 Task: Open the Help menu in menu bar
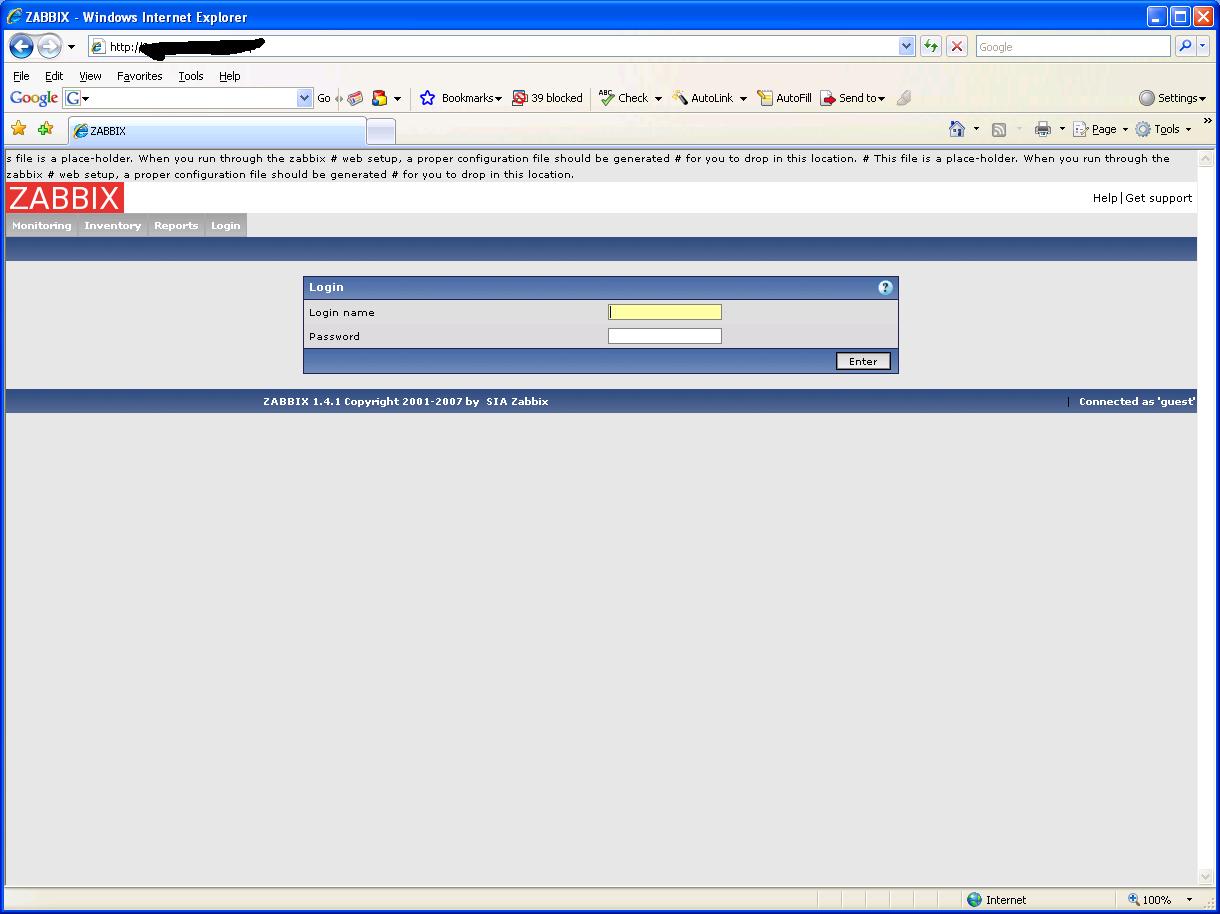[230, 76]
